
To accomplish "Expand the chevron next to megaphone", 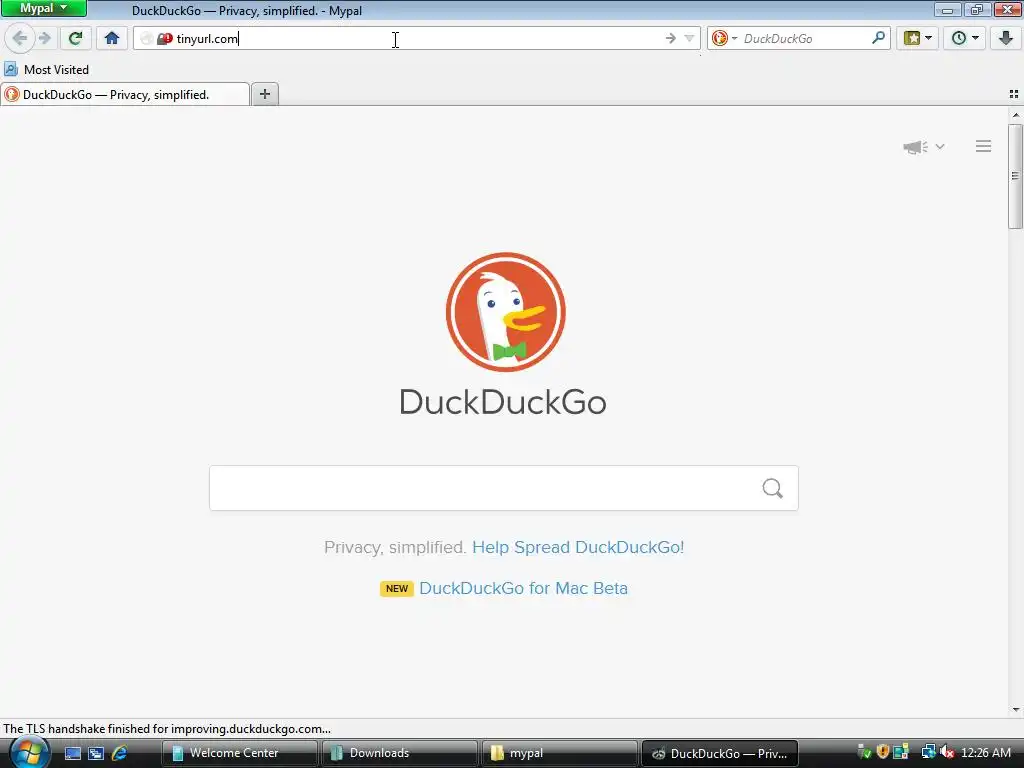I will click(940, 147).
